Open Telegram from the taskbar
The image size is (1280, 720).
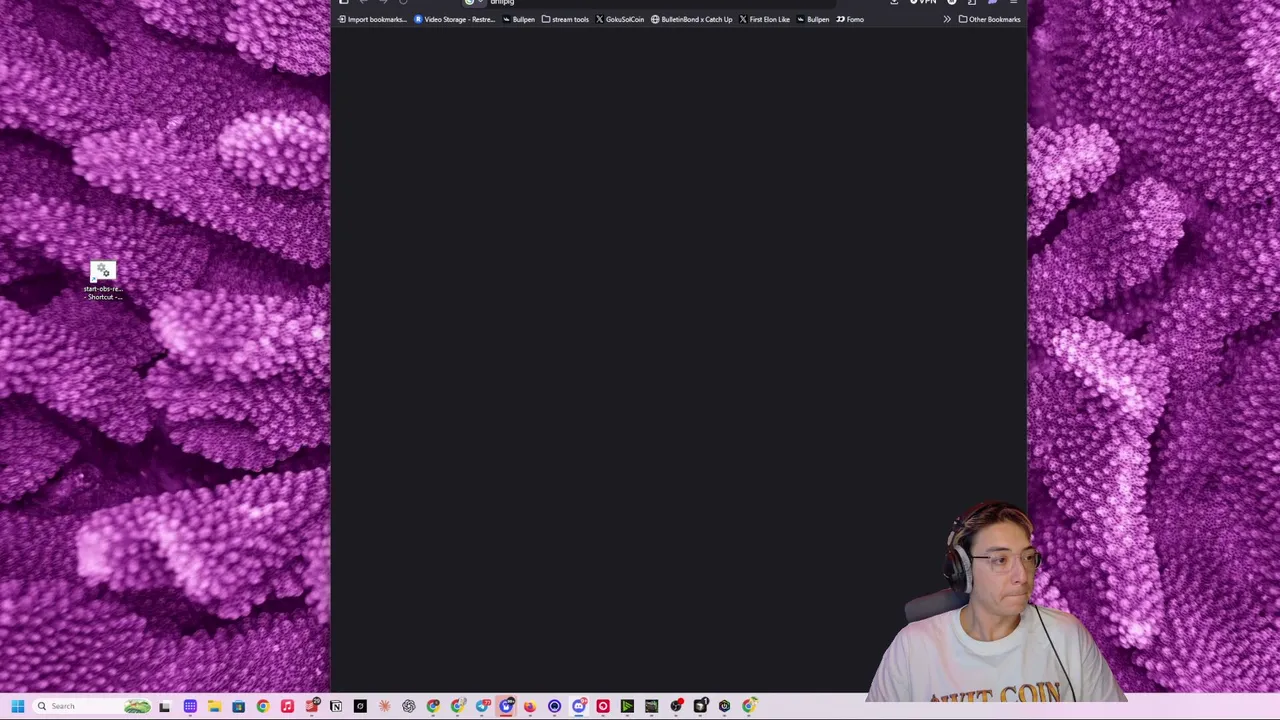tap(483, 706)
